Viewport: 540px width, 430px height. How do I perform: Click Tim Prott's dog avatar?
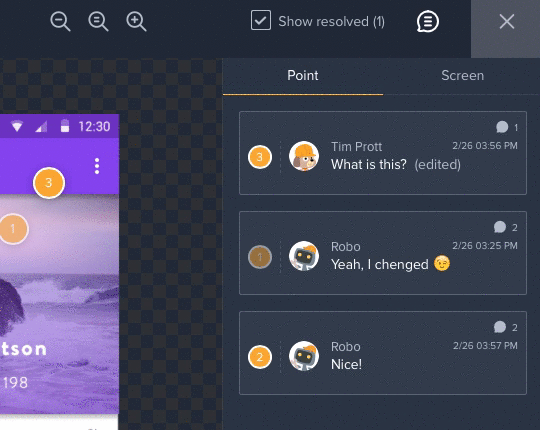point(303,156)
